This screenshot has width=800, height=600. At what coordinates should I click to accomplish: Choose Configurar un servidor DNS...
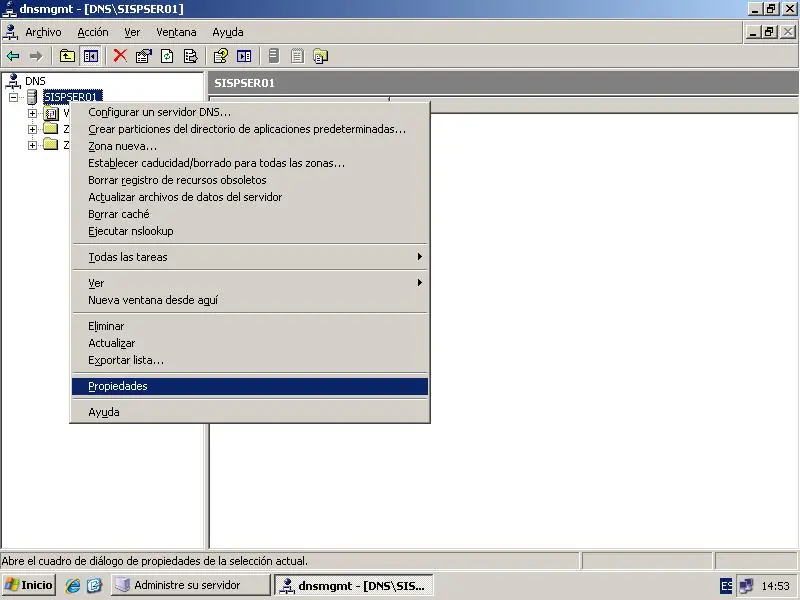click(x=250, y=112)
